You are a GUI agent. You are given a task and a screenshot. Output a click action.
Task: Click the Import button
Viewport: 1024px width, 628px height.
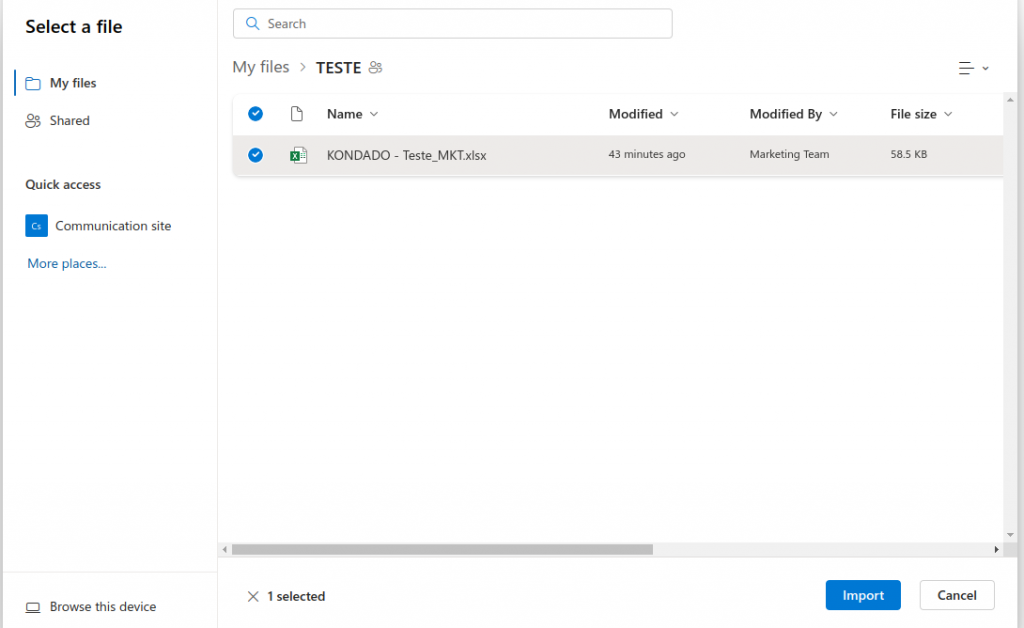(862, 595)
